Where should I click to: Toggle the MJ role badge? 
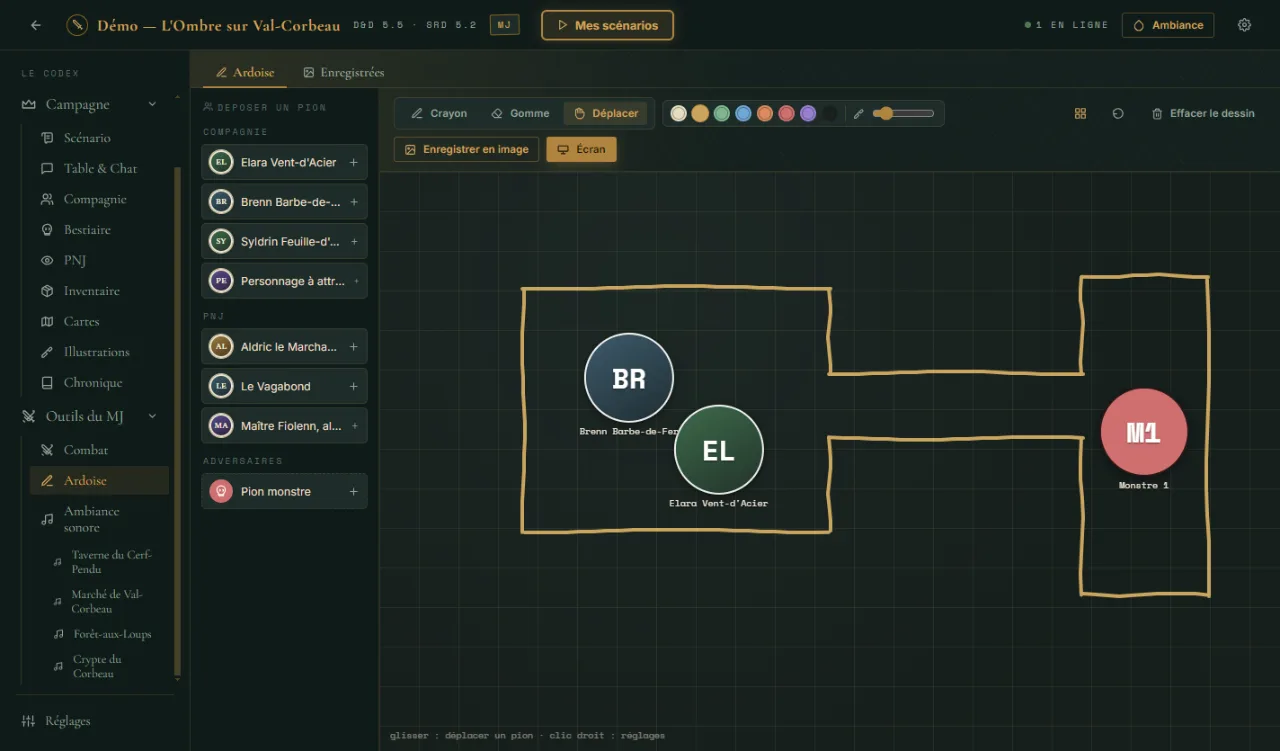tap(504, 25)
